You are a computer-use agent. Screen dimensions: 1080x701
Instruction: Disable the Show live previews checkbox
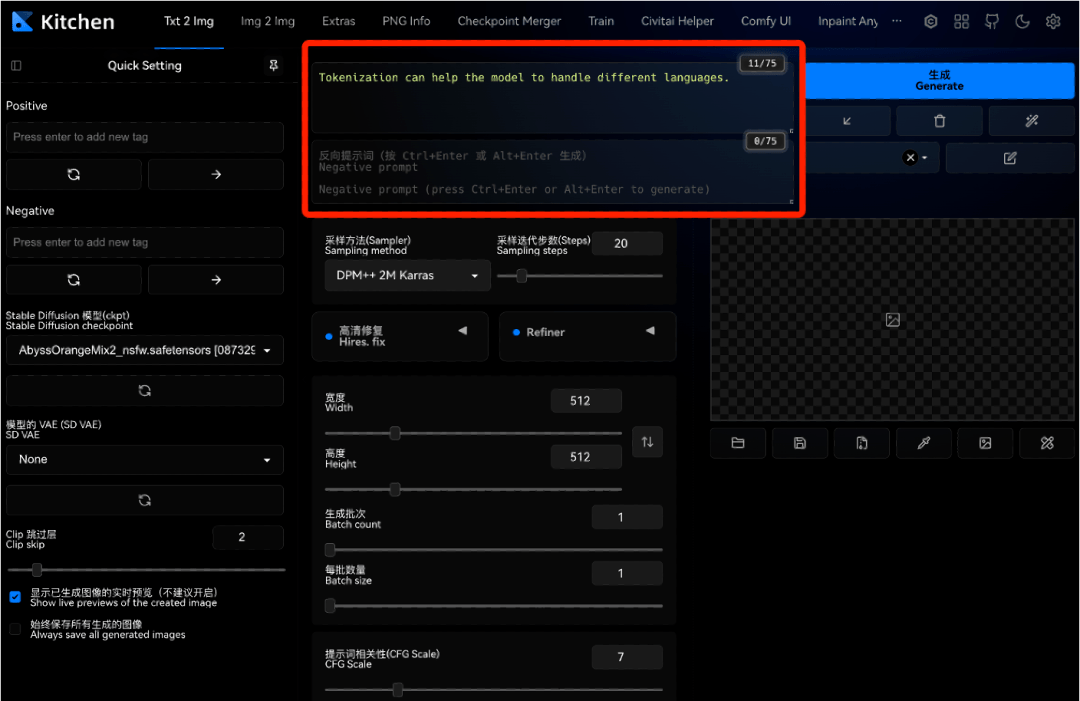coord(14,597)
